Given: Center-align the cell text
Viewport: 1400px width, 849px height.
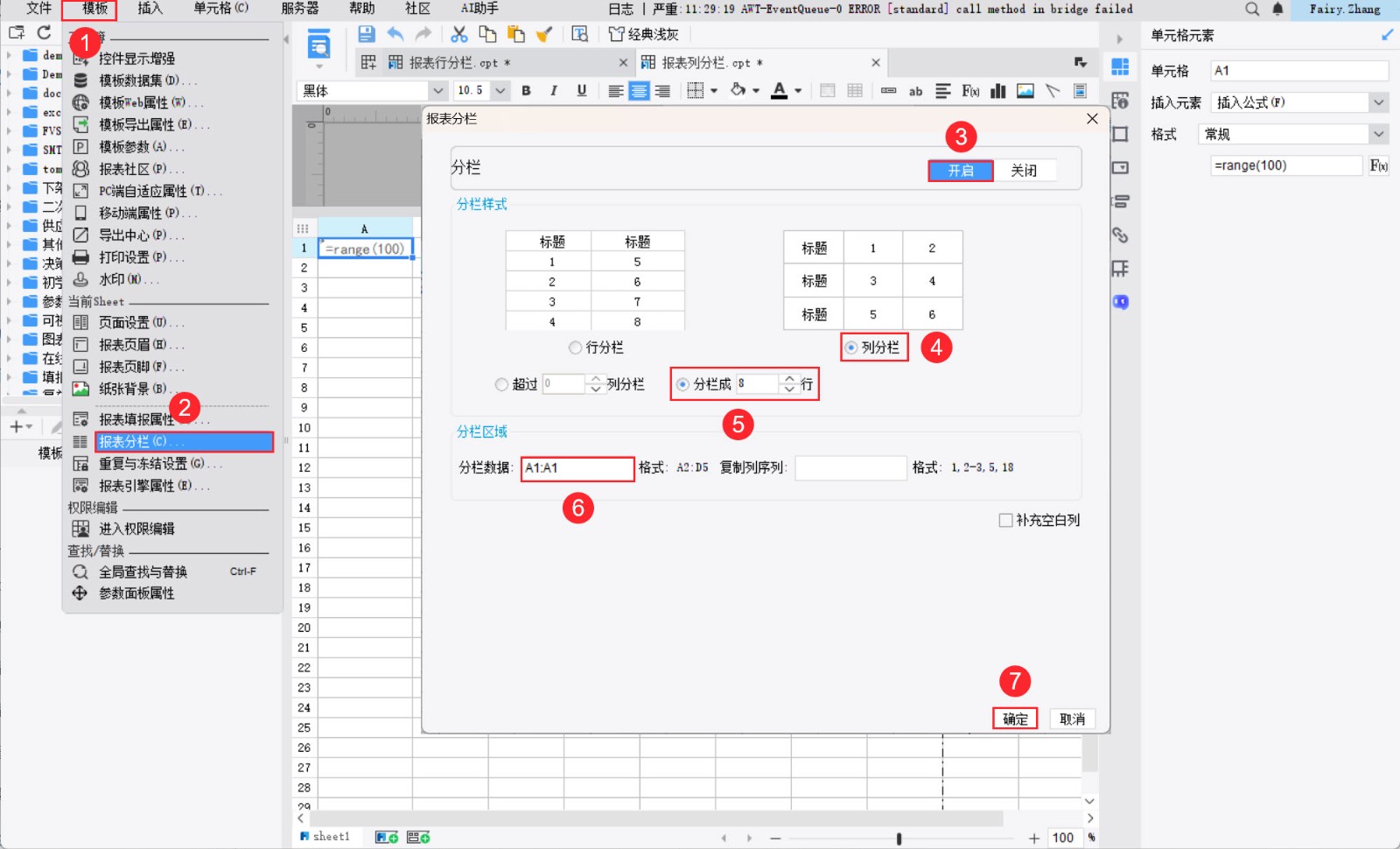Looking at the screenshot, I should point(640,91).
